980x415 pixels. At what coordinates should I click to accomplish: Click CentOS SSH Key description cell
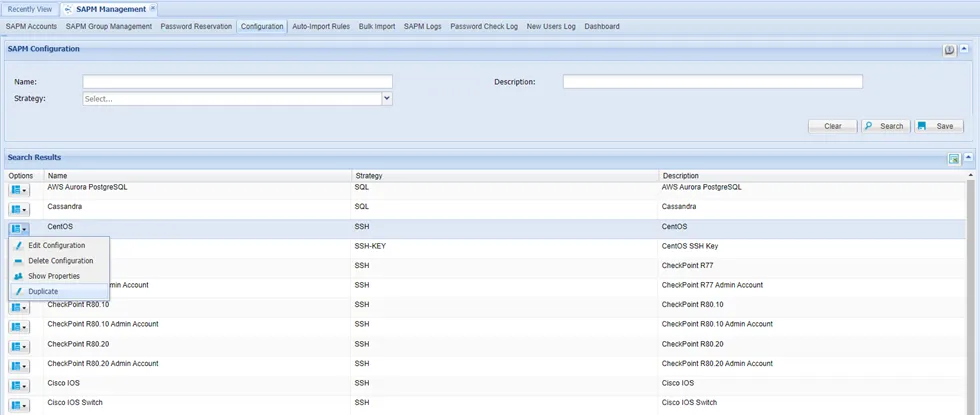pyautogui.click(x=690, y=246)
